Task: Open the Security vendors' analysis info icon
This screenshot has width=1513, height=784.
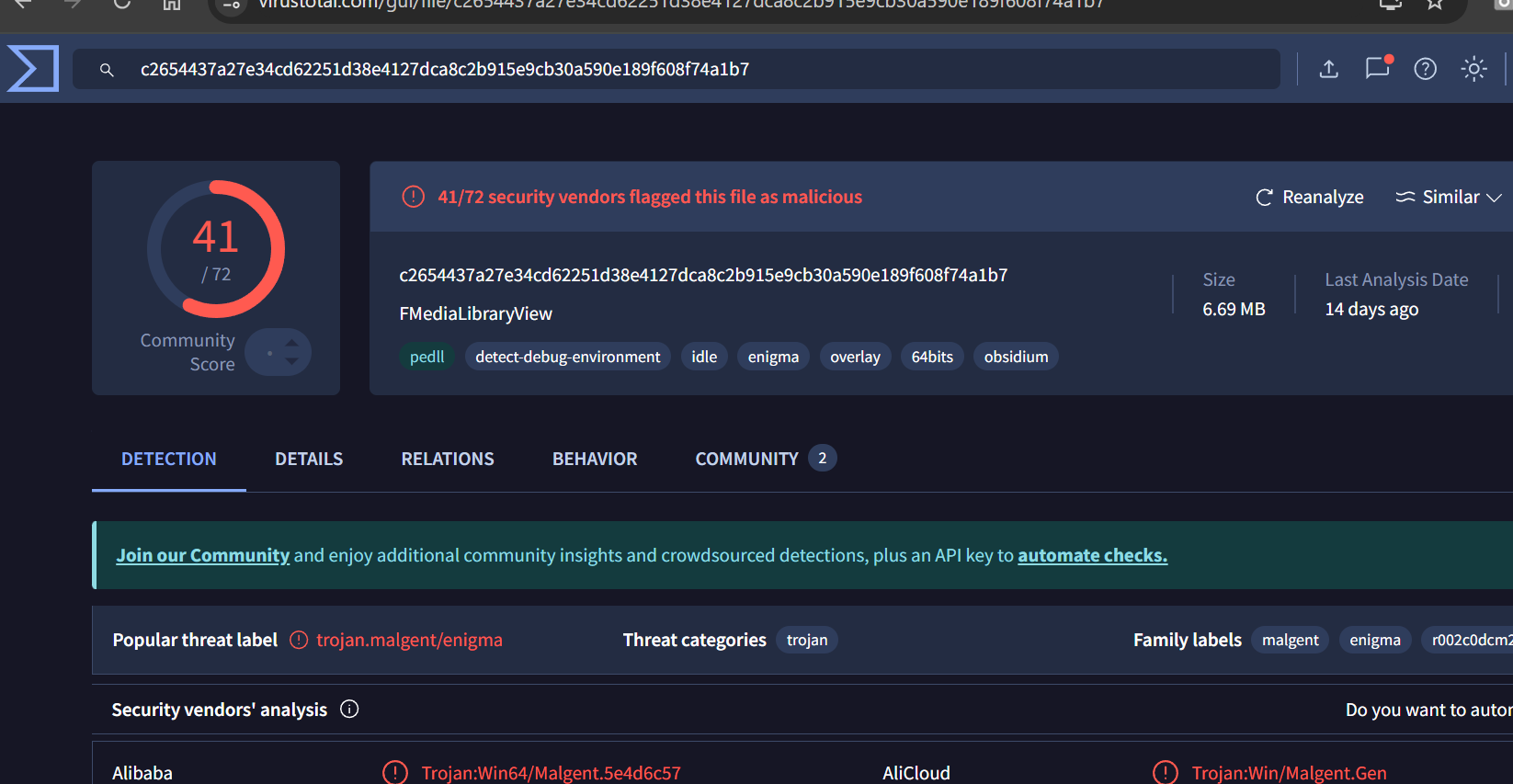Action: point(349,709)
